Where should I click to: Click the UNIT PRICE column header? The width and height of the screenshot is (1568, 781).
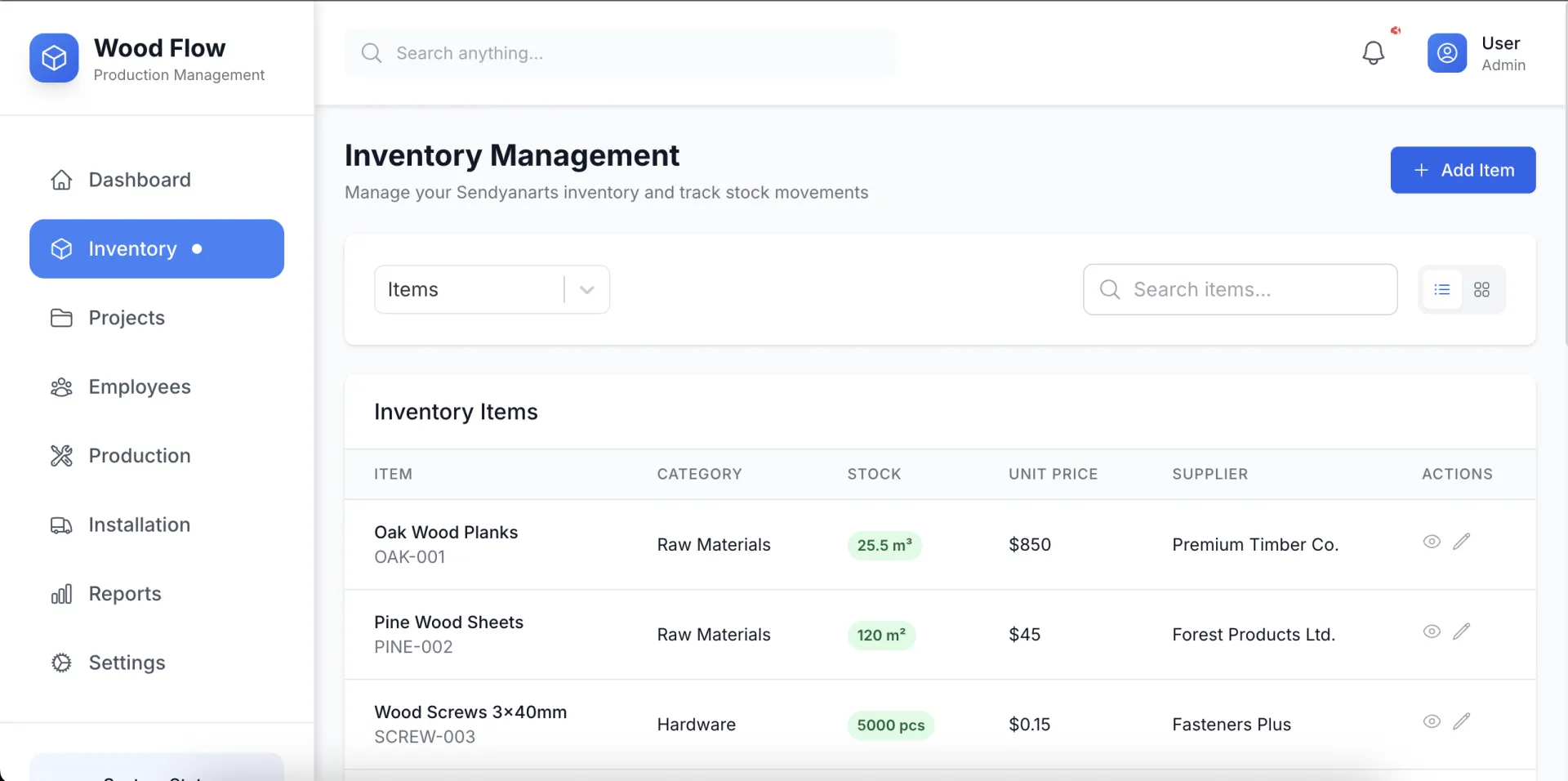1053,474
